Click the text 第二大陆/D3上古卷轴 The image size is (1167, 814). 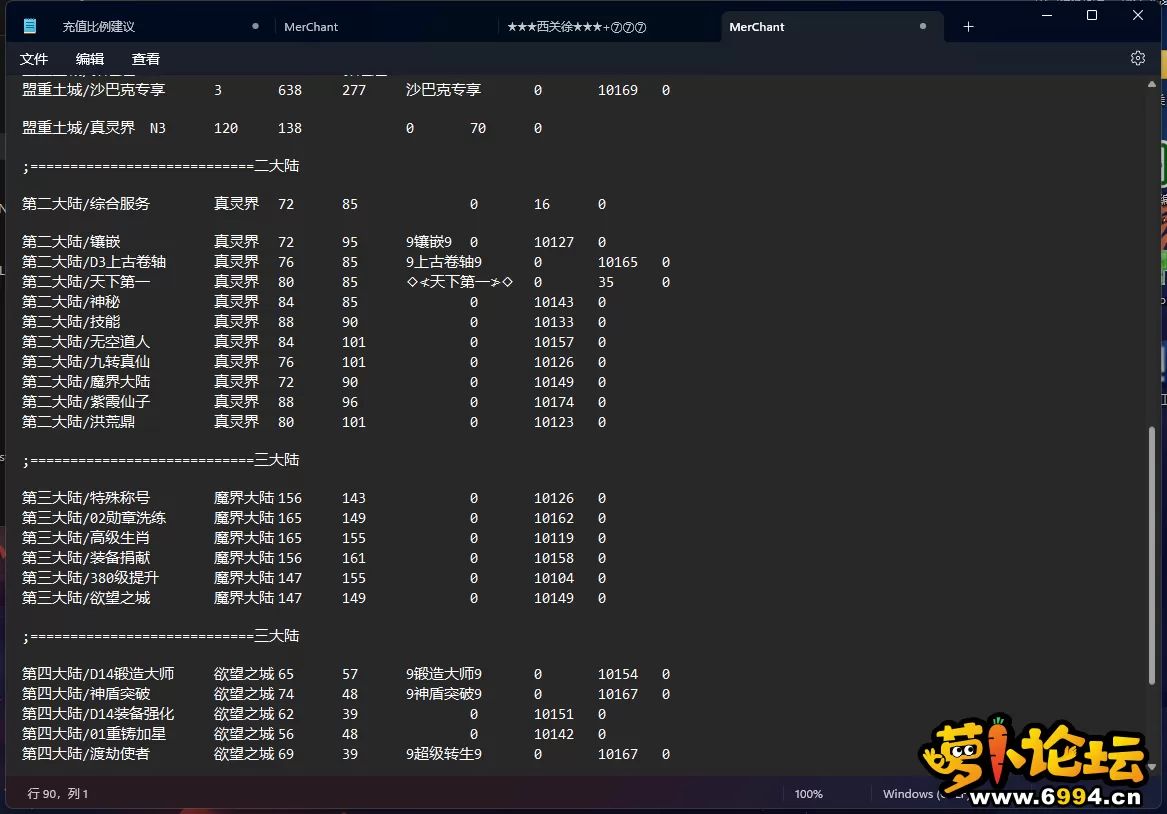[x=94, y=262]
